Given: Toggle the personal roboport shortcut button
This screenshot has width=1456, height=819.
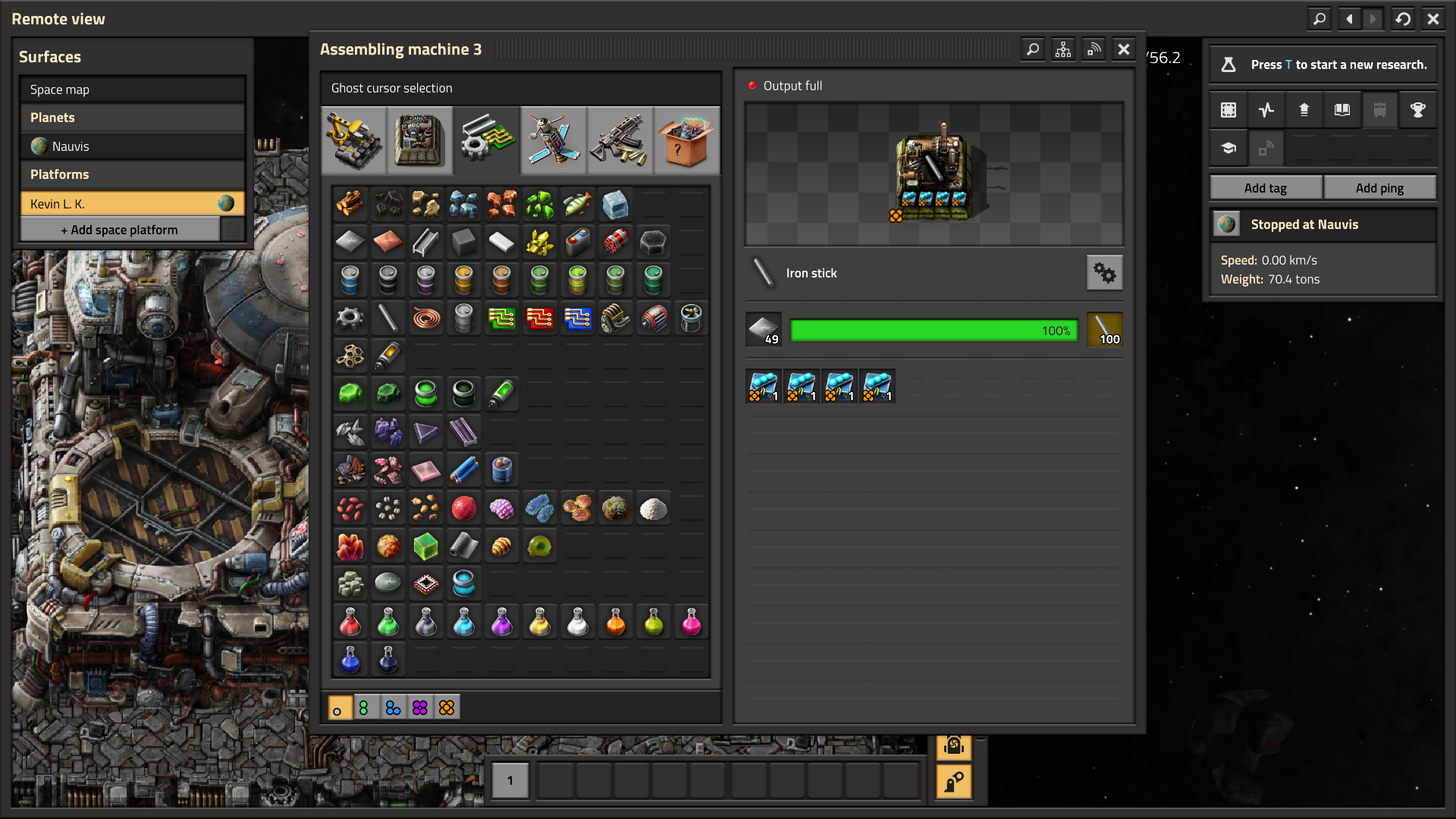Looking at the screenshot, I should 953,746.
